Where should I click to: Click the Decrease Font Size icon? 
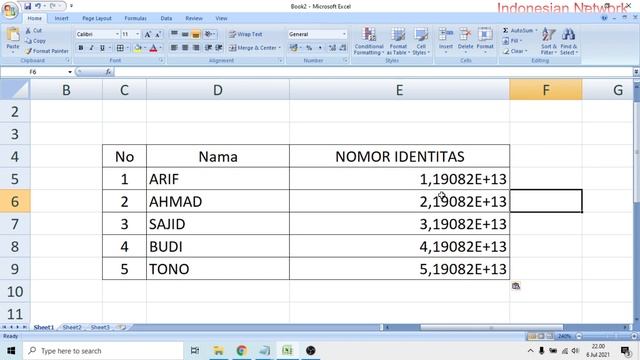(158, 34)
